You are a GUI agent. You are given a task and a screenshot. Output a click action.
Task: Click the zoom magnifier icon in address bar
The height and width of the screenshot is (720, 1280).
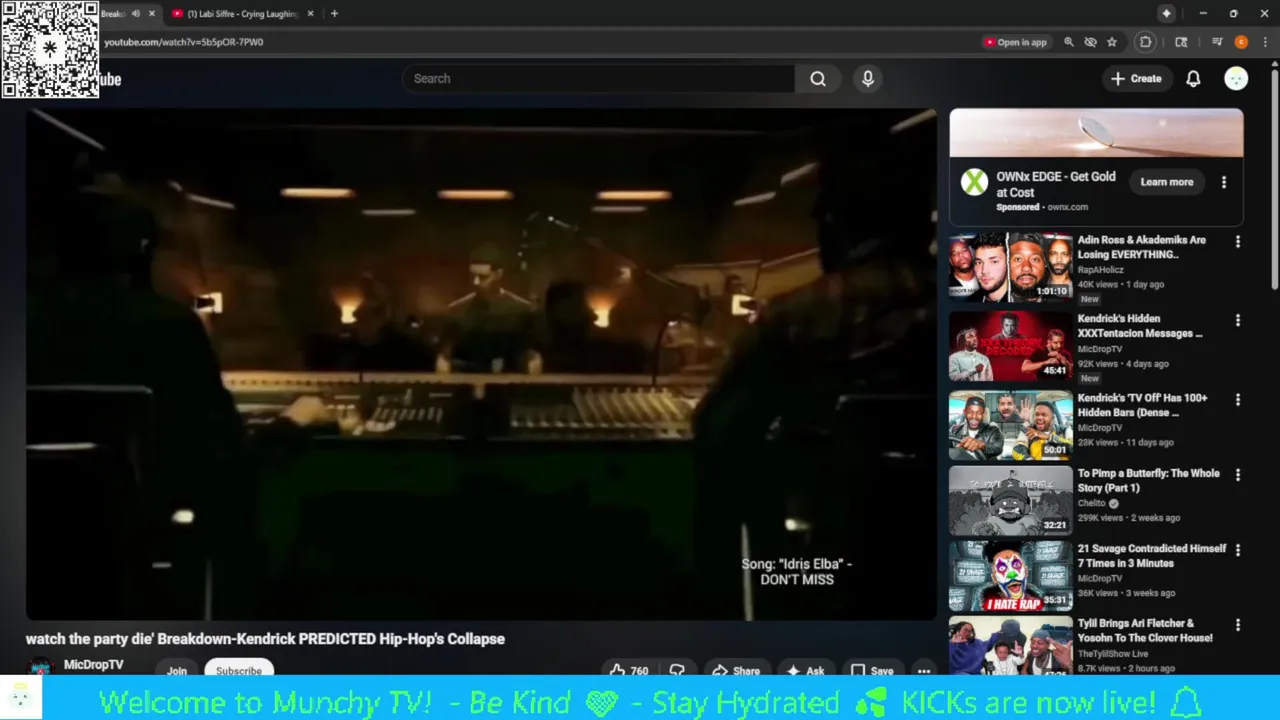1069,42
